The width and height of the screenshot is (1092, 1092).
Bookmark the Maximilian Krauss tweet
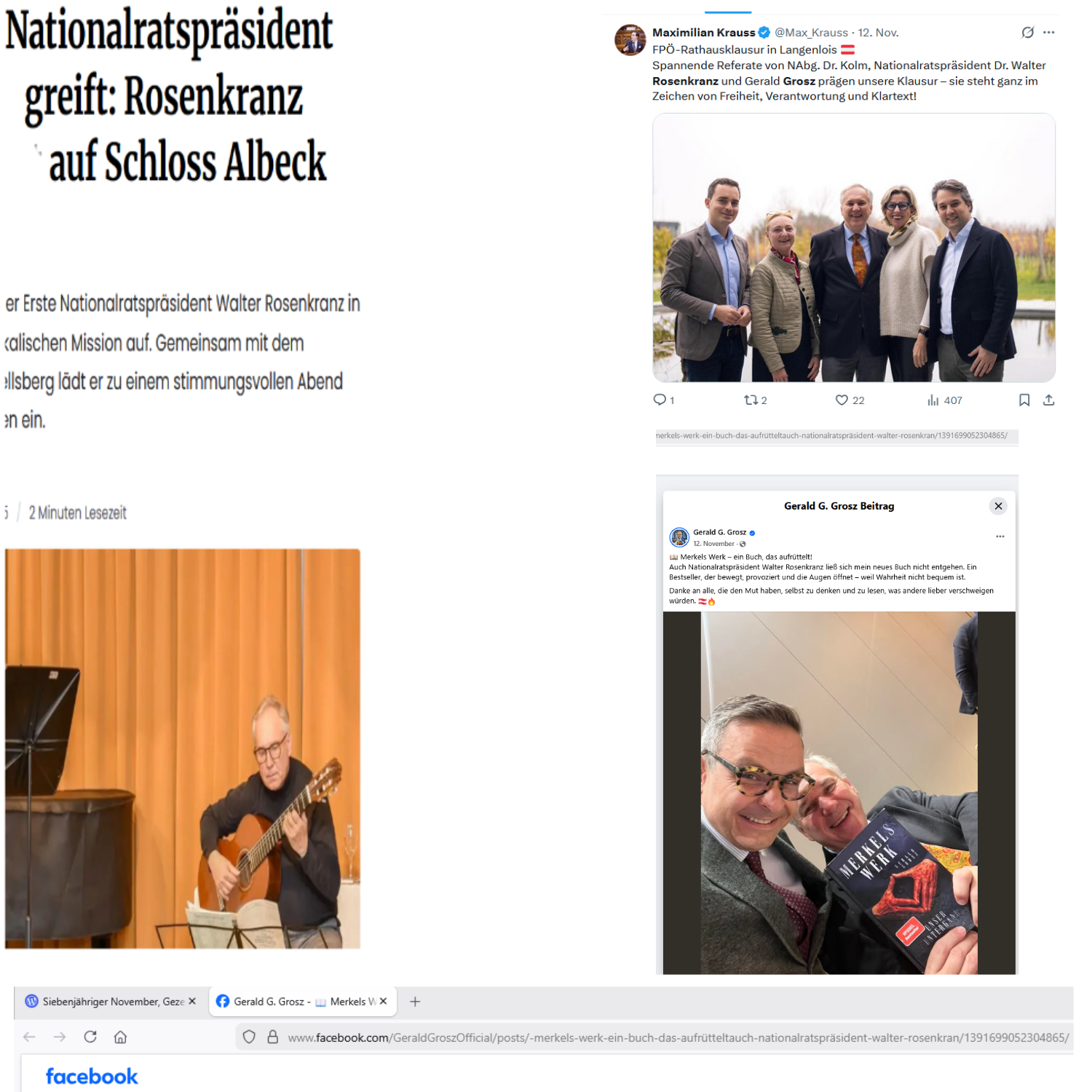pyautogui.click(x=1024, y=400)
